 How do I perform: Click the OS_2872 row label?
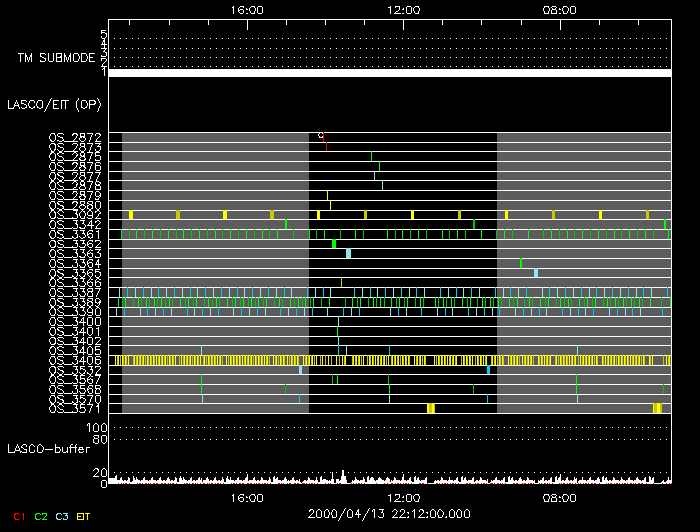click(x=75, y=137)
